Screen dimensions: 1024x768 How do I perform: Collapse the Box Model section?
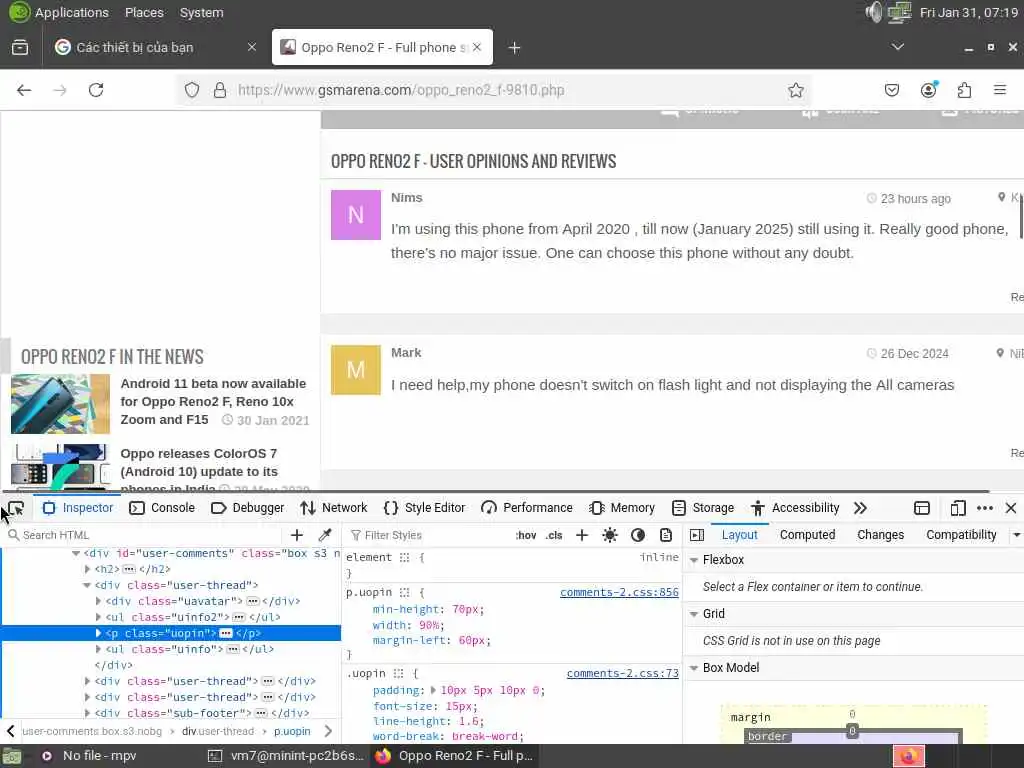pyautogui.click(x=694, y=668)
